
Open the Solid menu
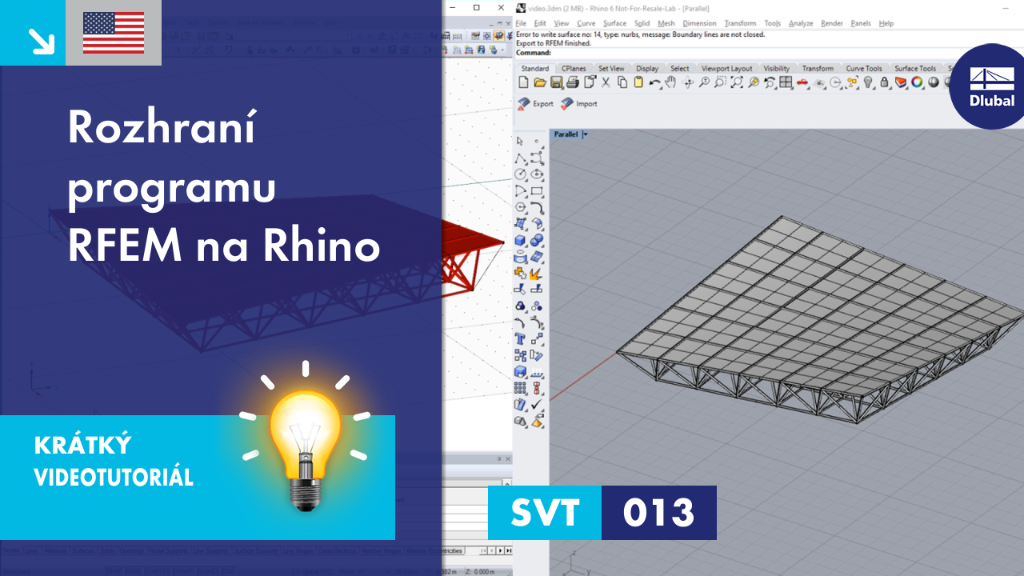point(642,24)
